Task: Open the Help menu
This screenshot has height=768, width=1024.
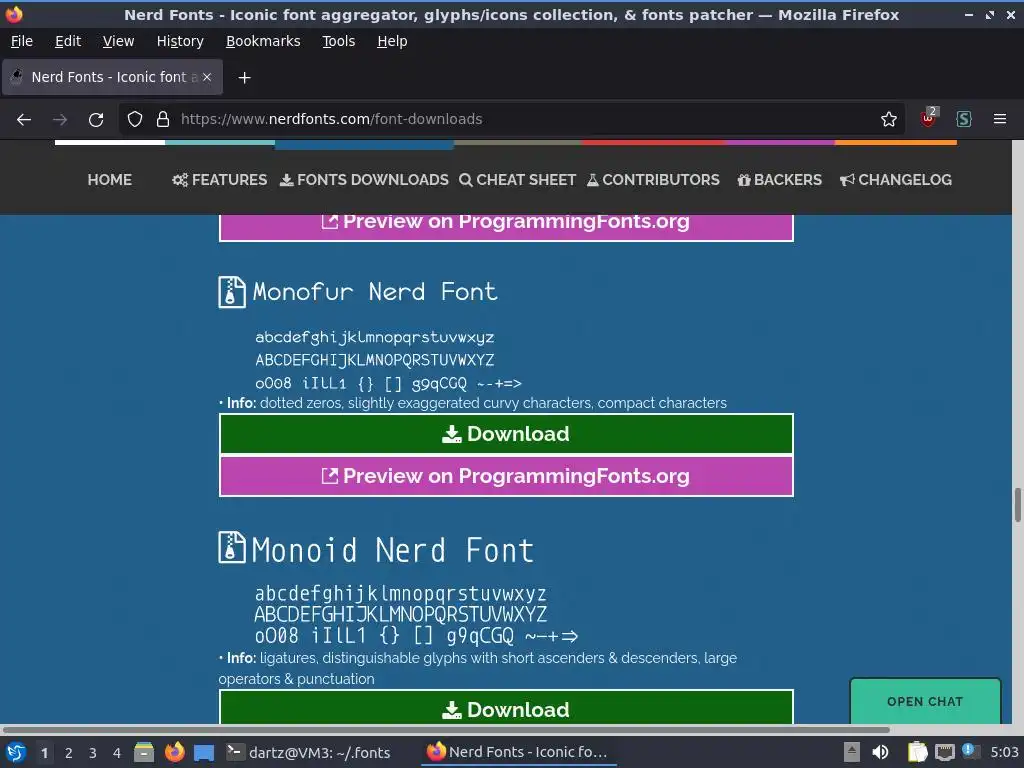Action: pyautogui.click(x=392, y=41)
